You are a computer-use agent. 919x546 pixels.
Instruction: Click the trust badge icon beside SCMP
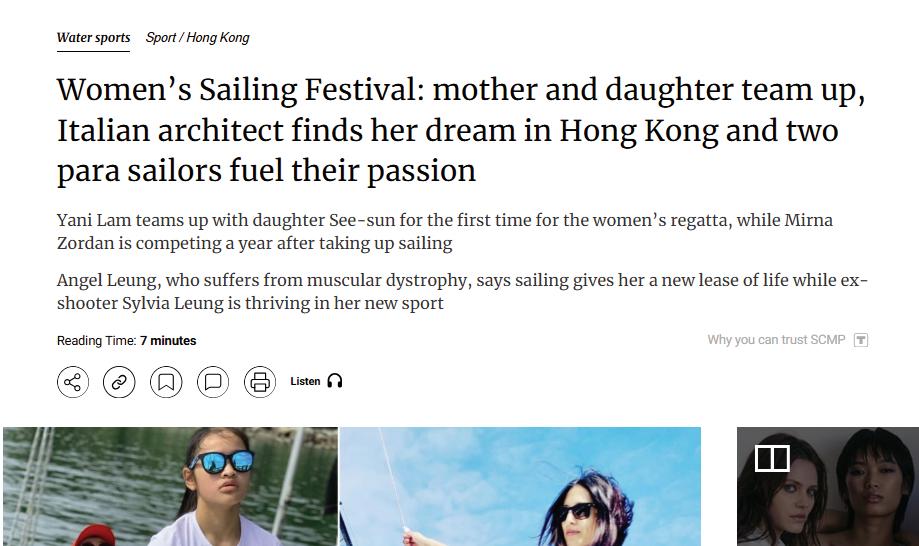[860, 340]
